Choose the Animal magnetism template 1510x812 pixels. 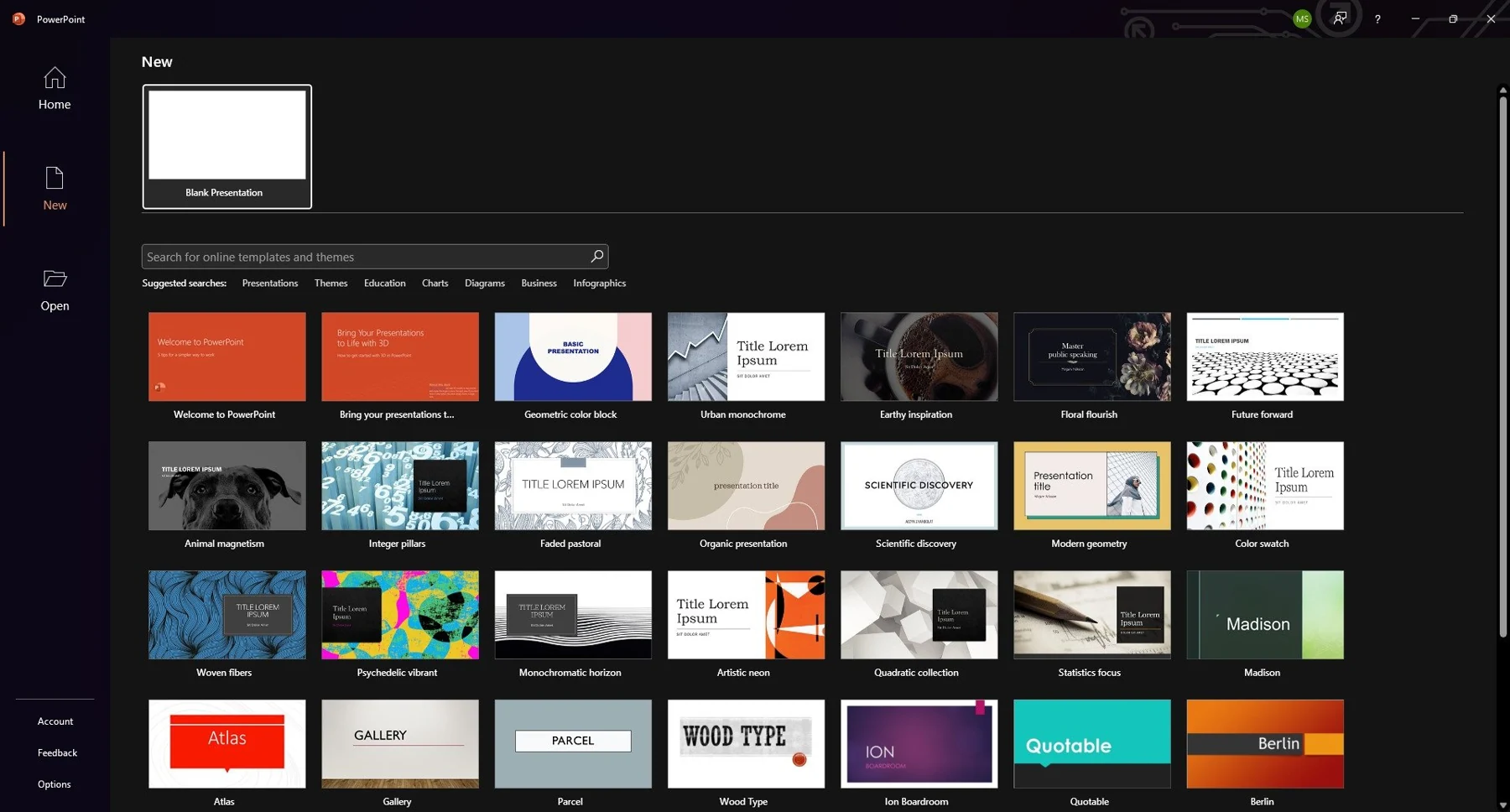[227, 495]
